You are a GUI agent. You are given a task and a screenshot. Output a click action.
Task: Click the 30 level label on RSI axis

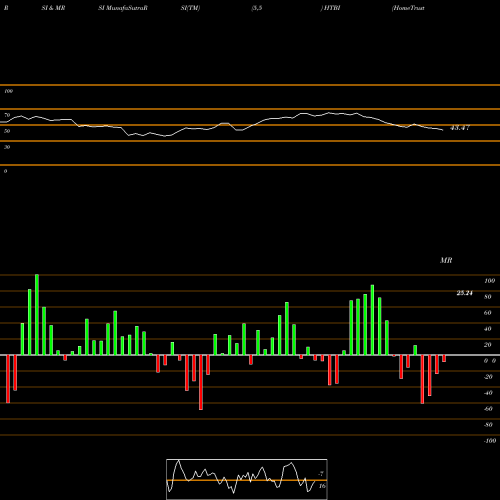pos(7,147)
